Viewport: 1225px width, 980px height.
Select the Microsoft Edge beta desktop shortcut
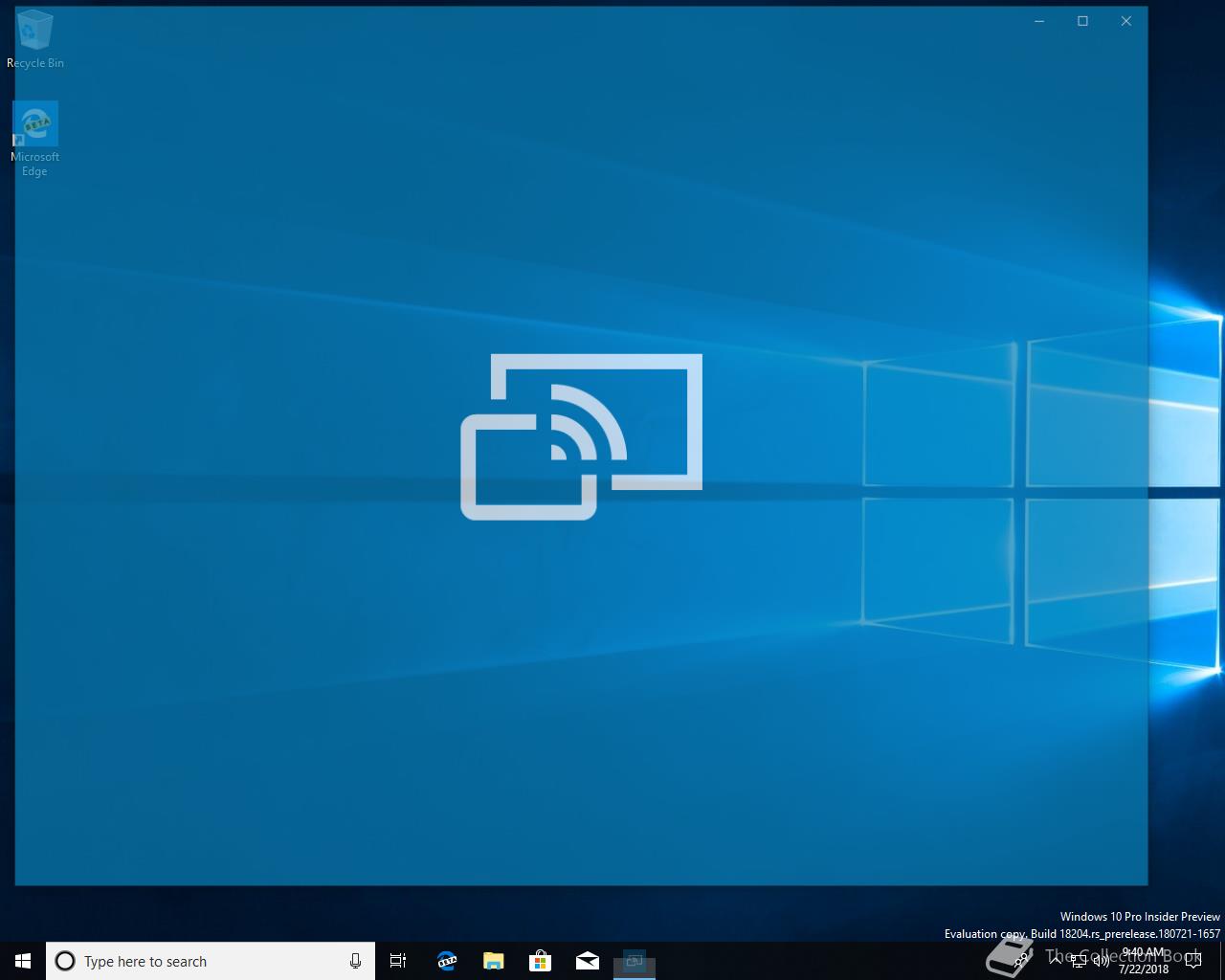point(34,140)
